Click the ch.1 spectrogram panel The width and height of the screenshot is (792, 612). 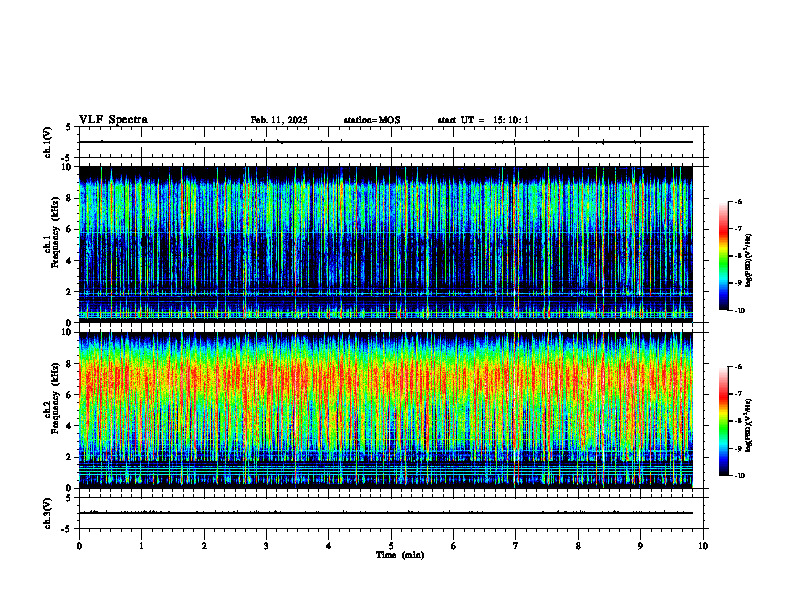click(x=386, y=244)
